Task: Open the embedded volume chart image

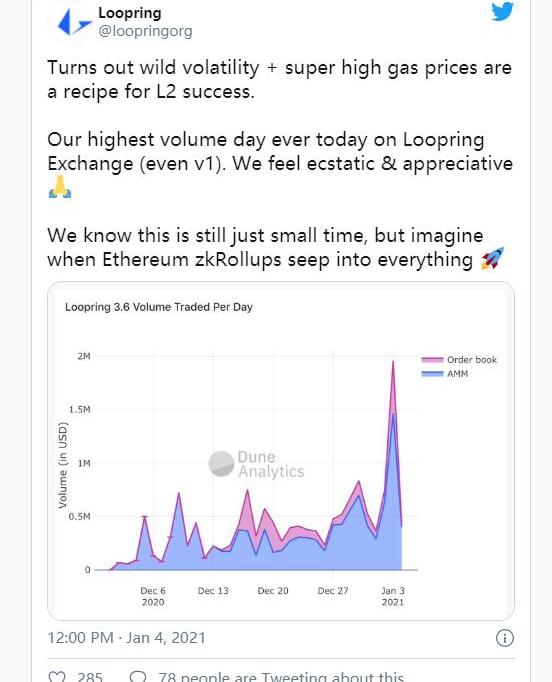Action: point(281,451)
